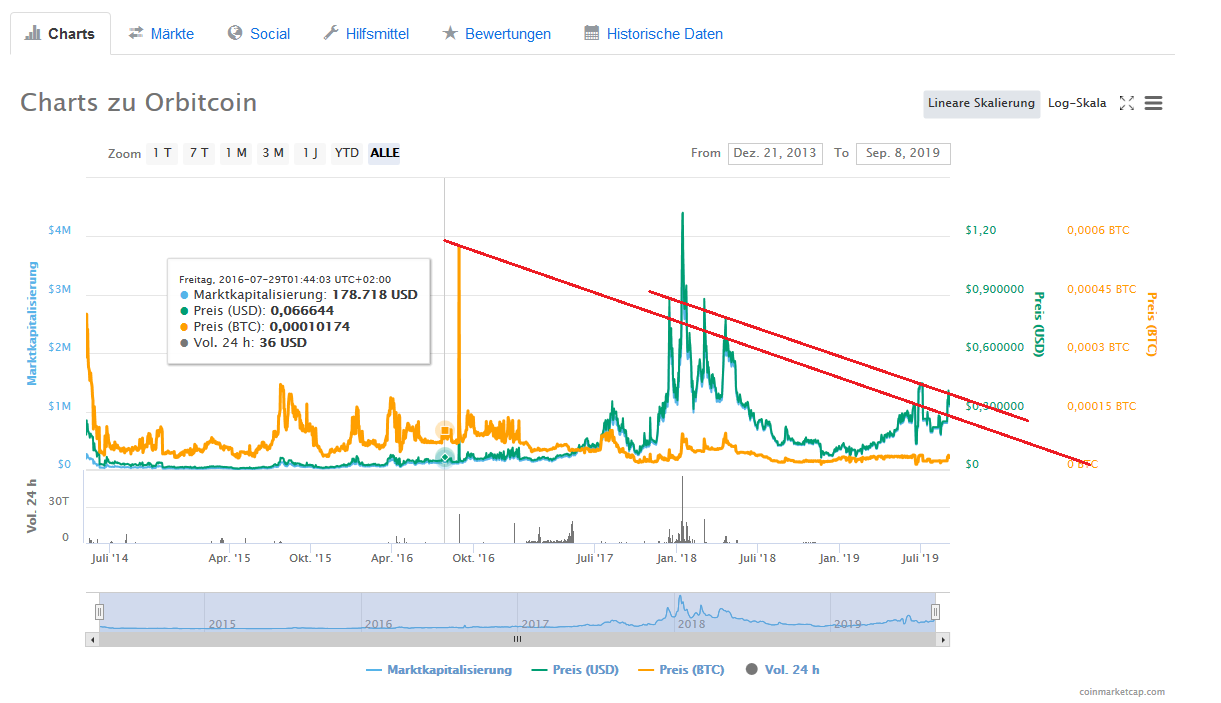Open the From date picker showing Dez. 21, 2013
Screen dimensions: 1221x703
pyautogui.click(x=775, y=153)
